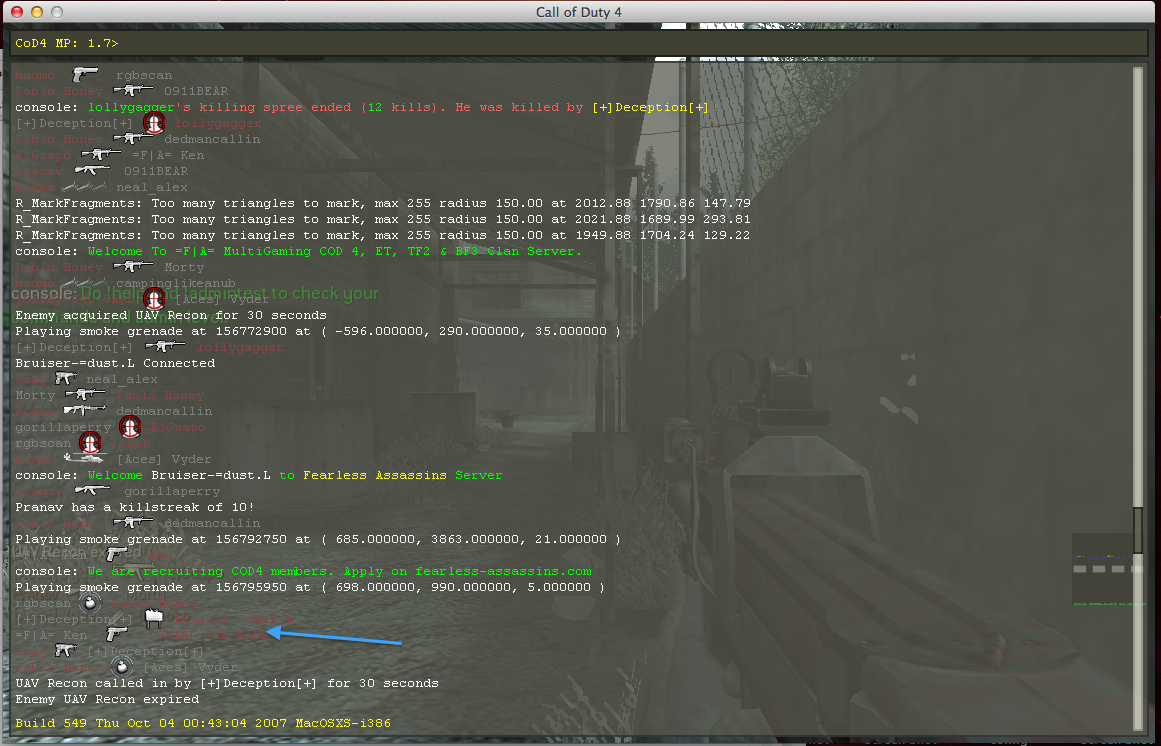
Task: Click the headshot icon in gorillaperry–ElGuapo row
Action: 130,426
